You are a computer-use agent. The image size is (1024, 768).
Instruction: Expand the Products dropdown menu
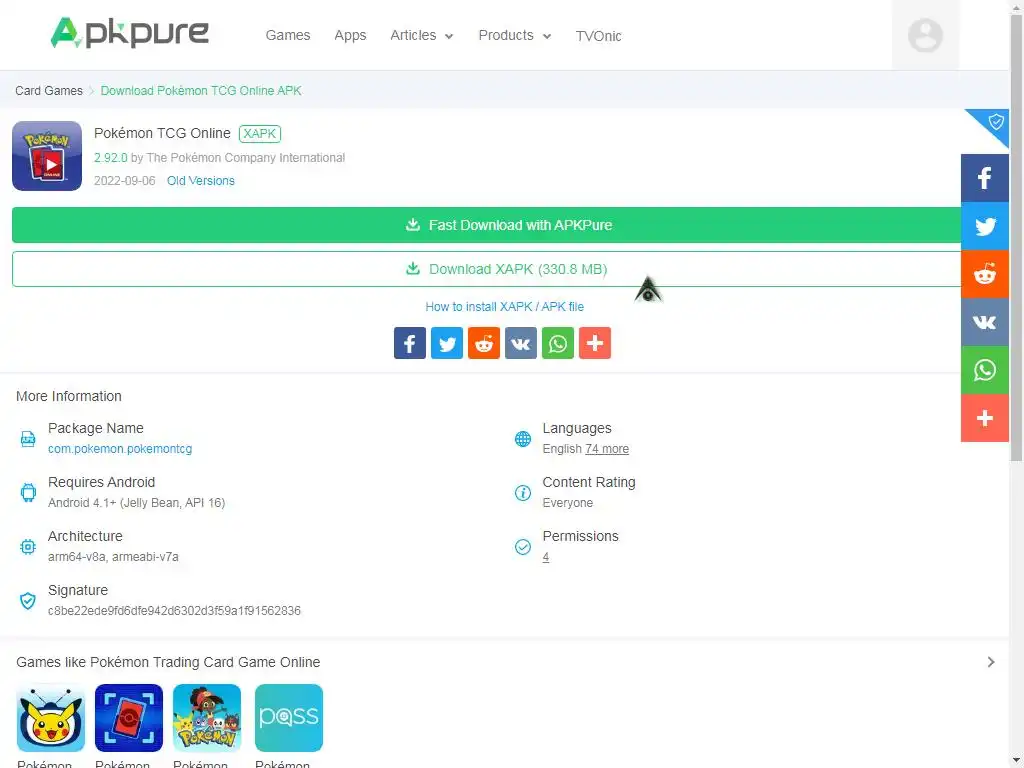point(515,35)
